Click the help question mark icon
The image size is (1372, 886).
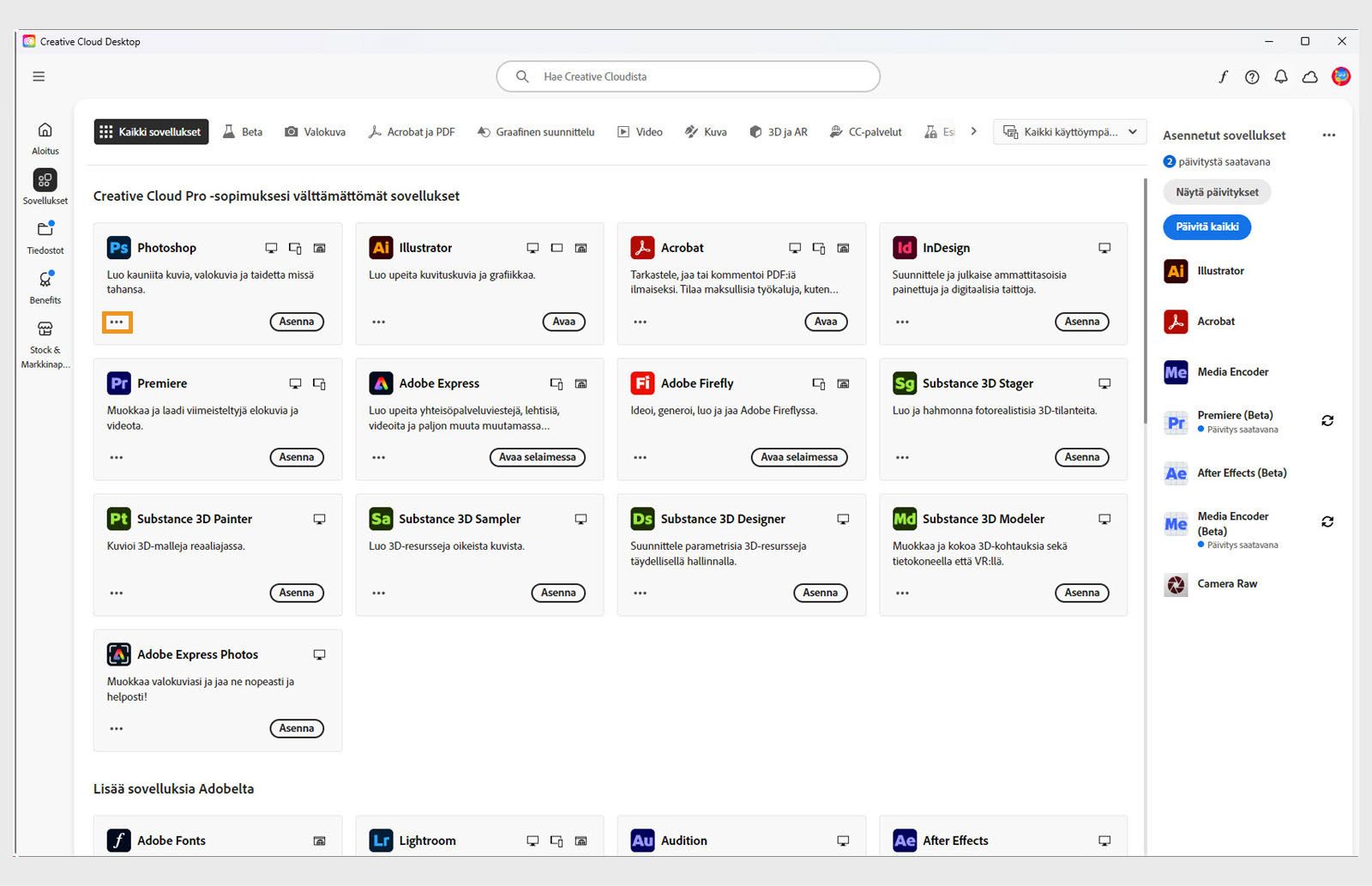(1252, 77)
